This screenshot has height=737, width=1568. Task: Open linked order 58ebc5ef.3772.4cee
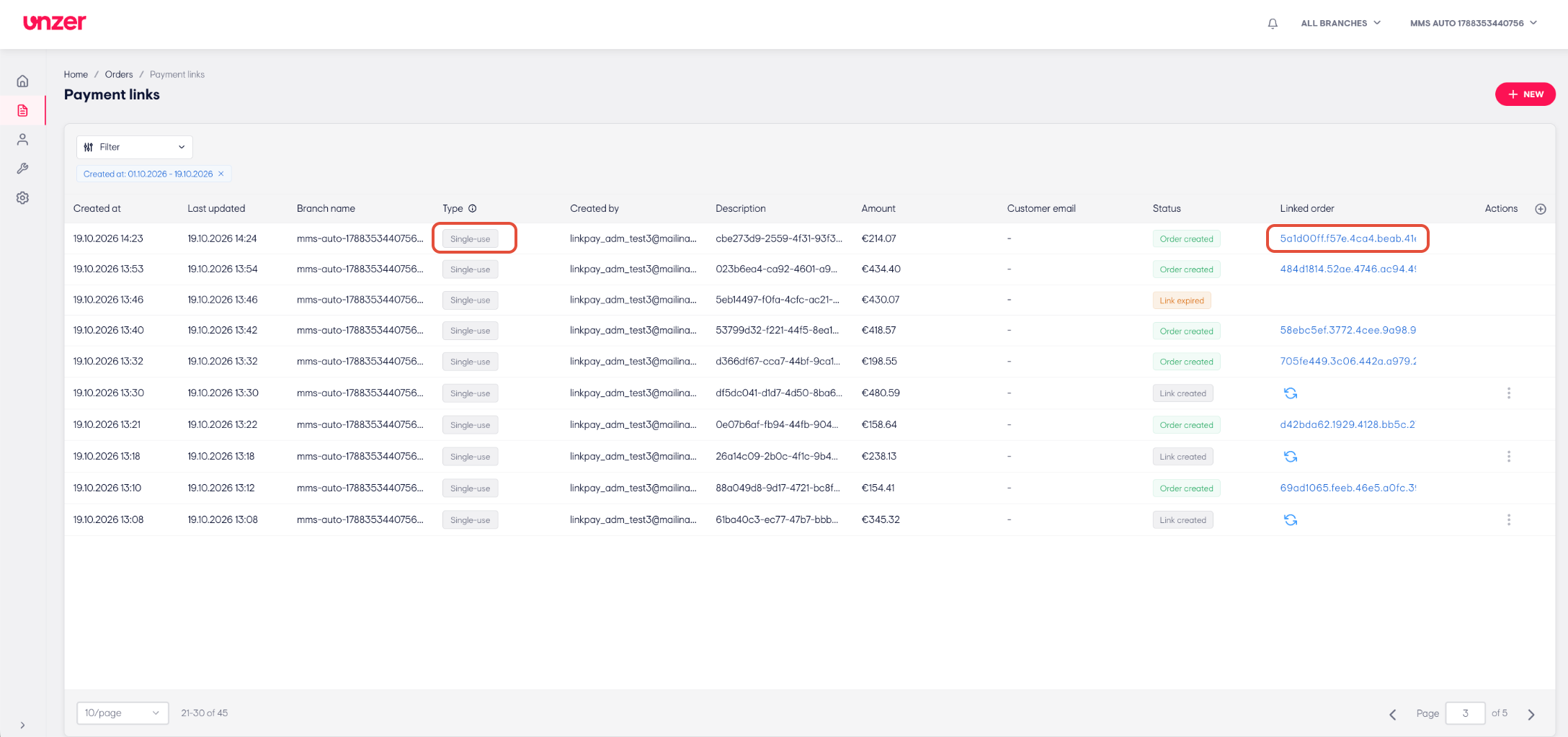pos(1347,330)
